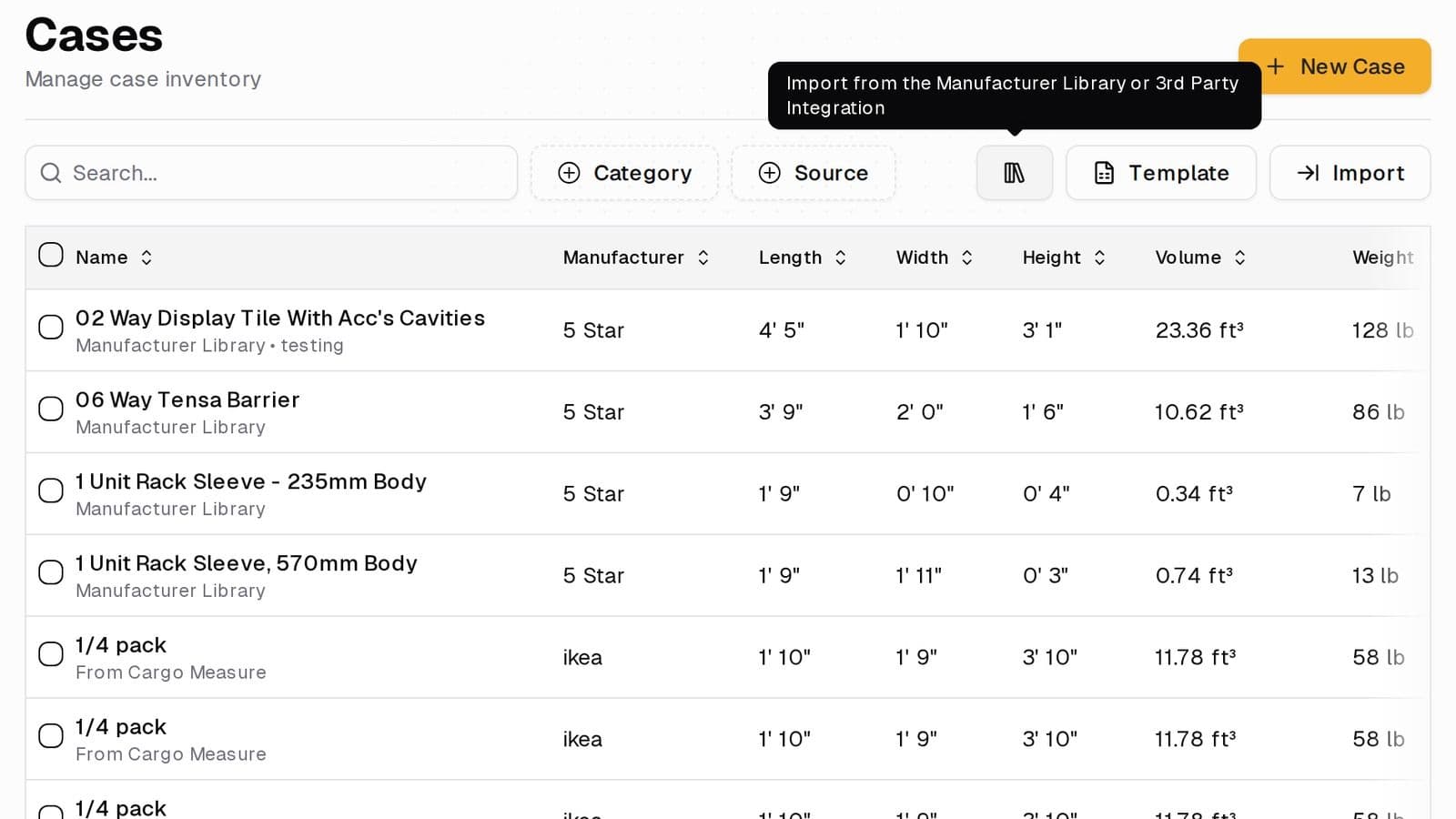
Task: Sort by Height using its sort arrows
Action: [1100, 258]
